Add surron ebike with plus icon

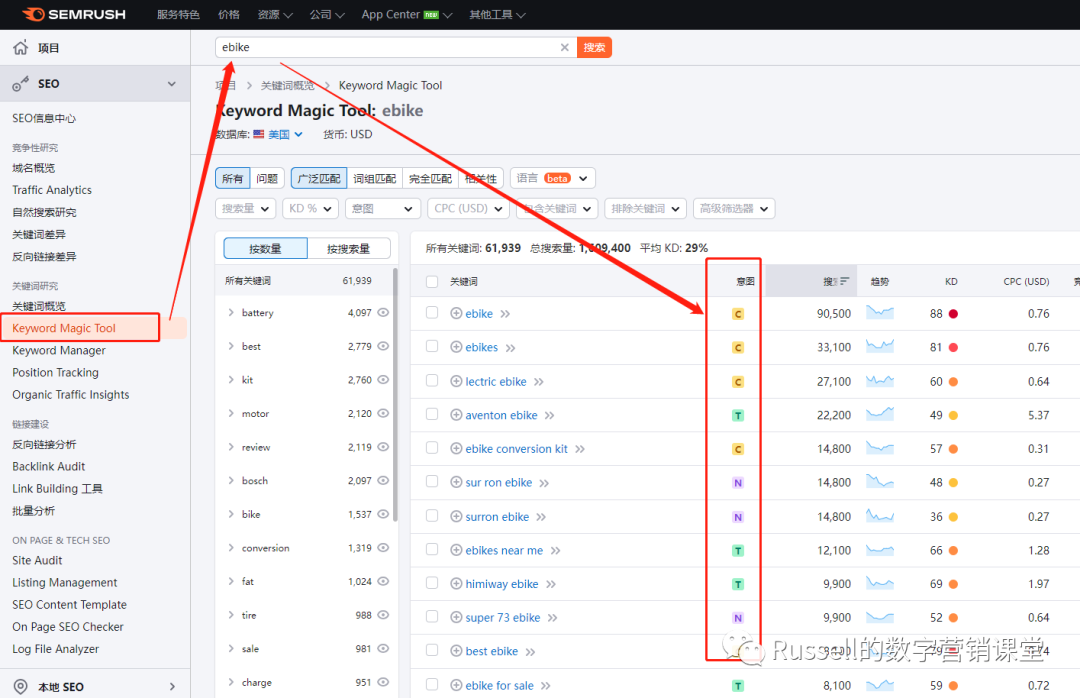pyautogui.click(x=456, y=516)
